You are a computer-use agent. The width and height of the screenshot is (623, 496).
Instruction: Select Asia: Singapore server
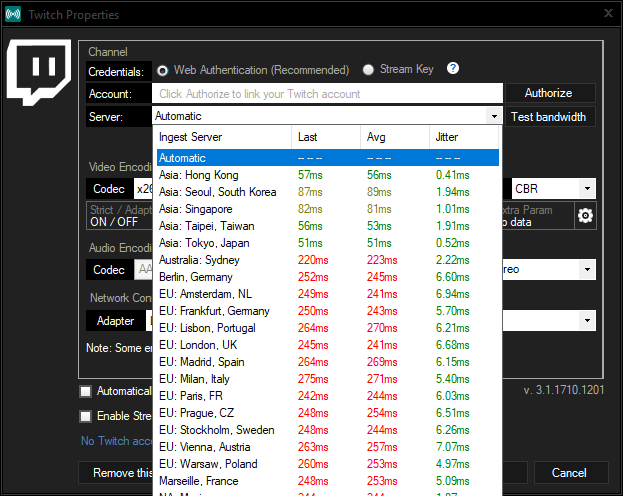328,209
